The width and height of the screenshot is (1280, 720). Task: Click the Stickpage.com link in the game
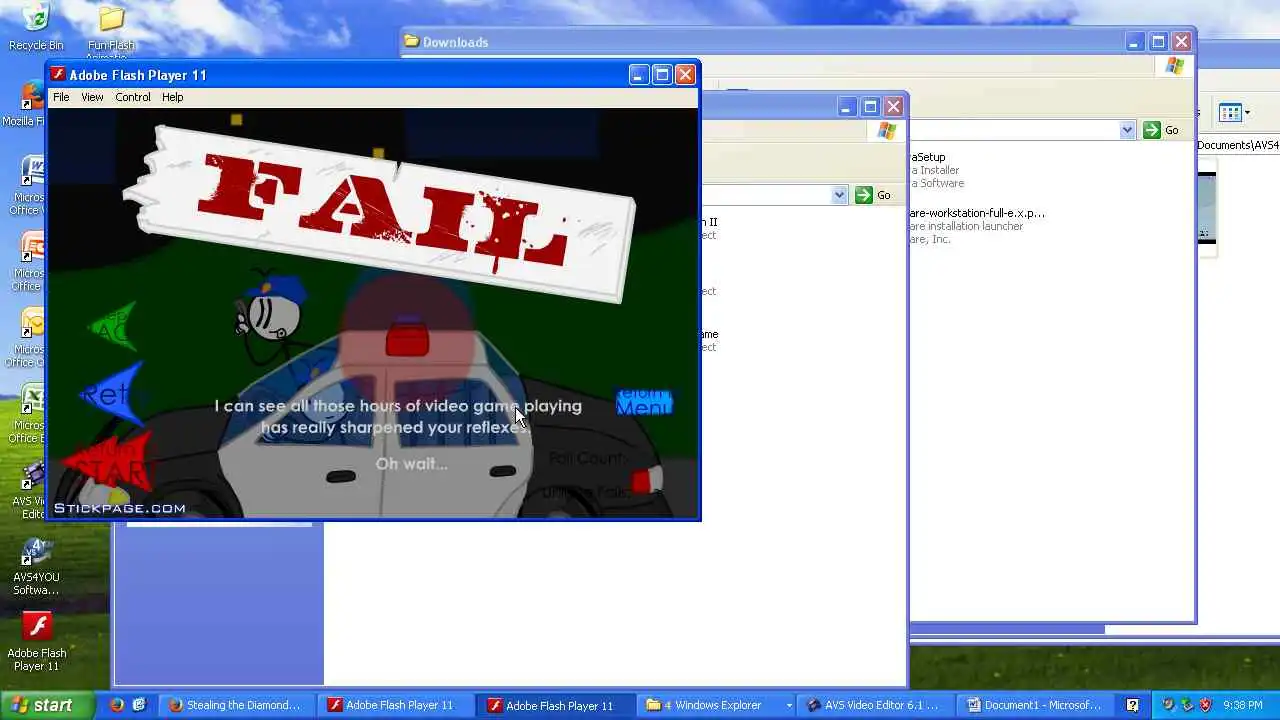[119, 508]
